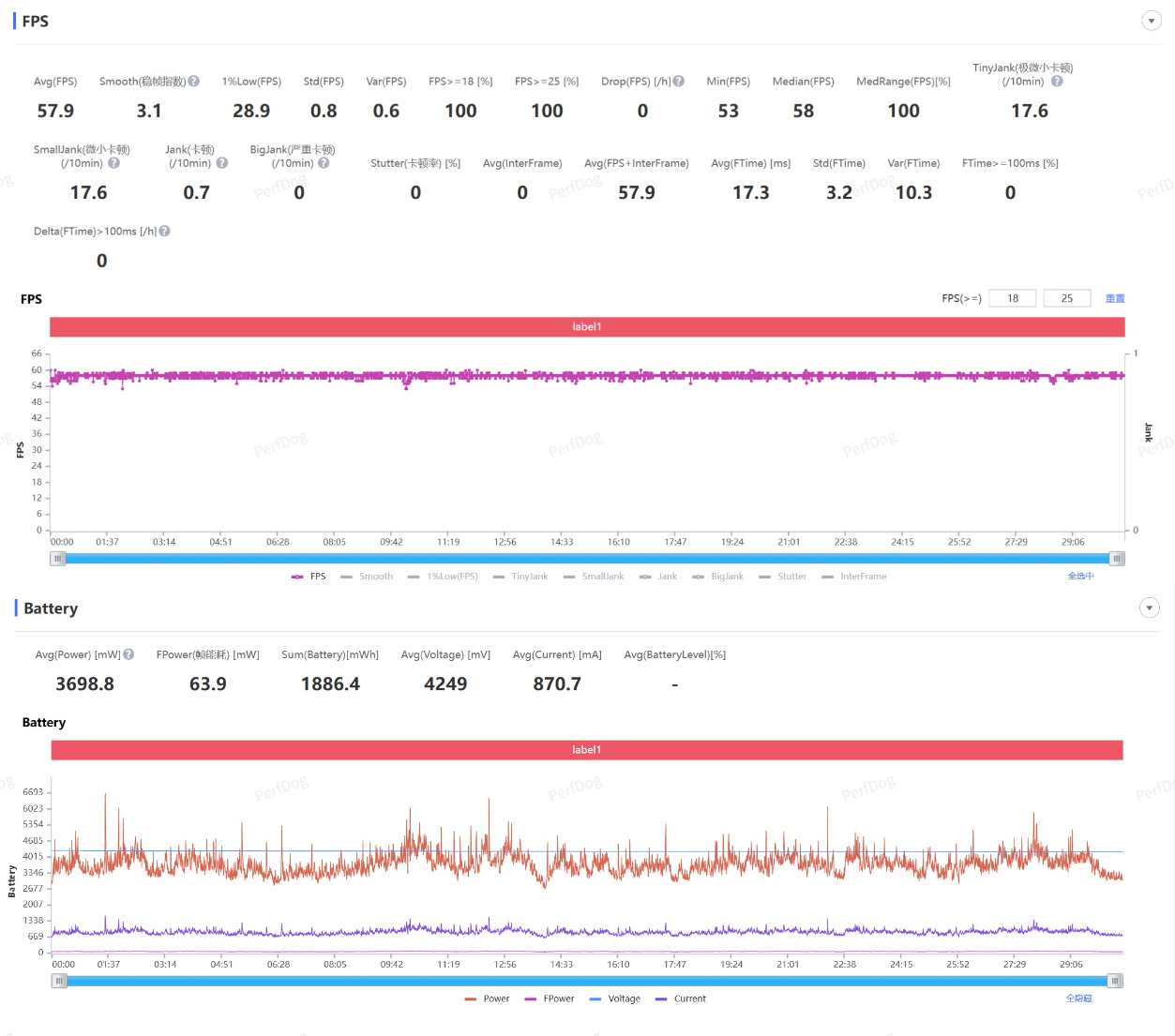Viewport: 1175px width, 1036px height.
Task: Select label1 bar above Battery chart
Action: 587,750
